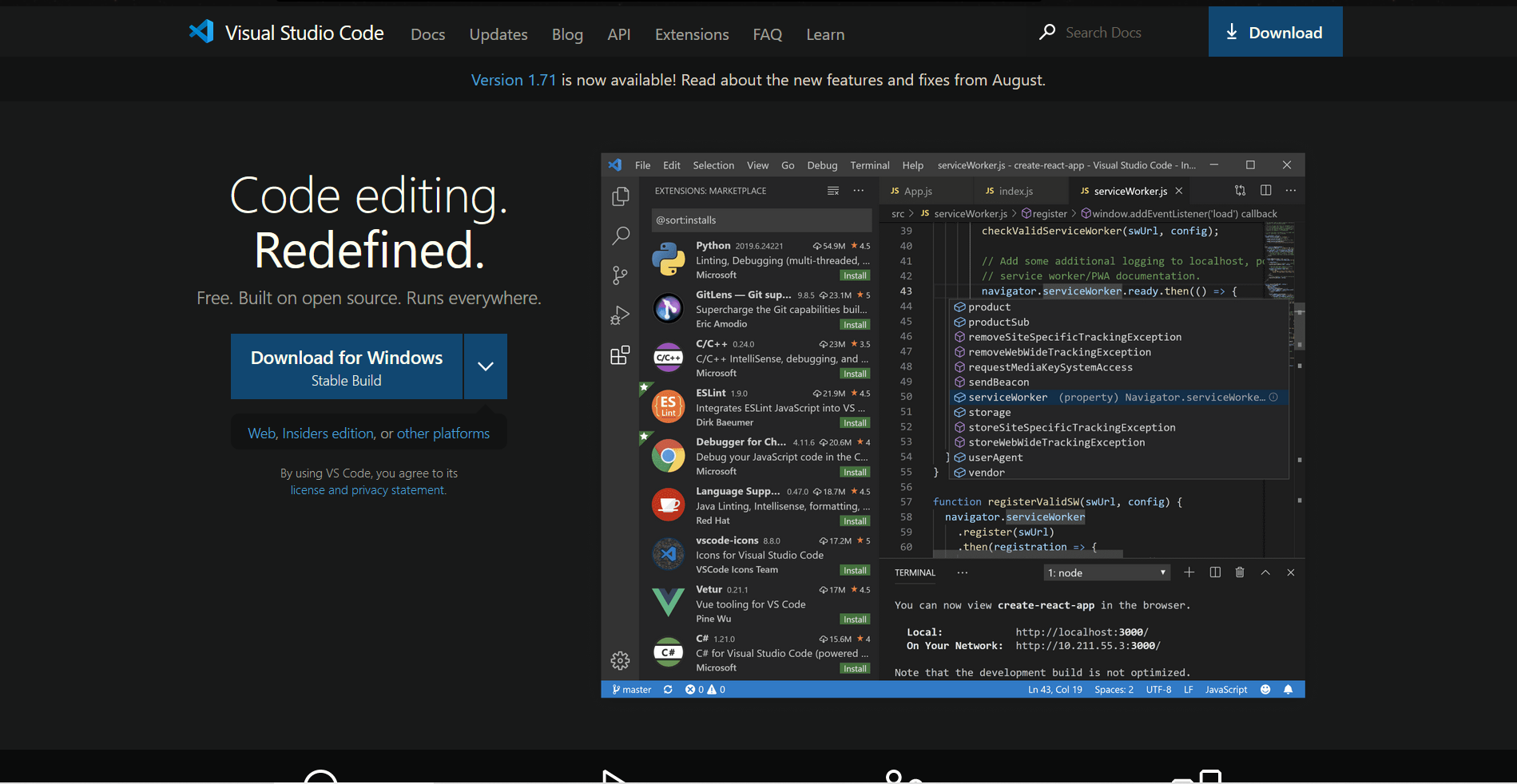Viewport: 1517px width, 784px height.
Task: Click the @sort:installs search box
Action: point(761,220)
